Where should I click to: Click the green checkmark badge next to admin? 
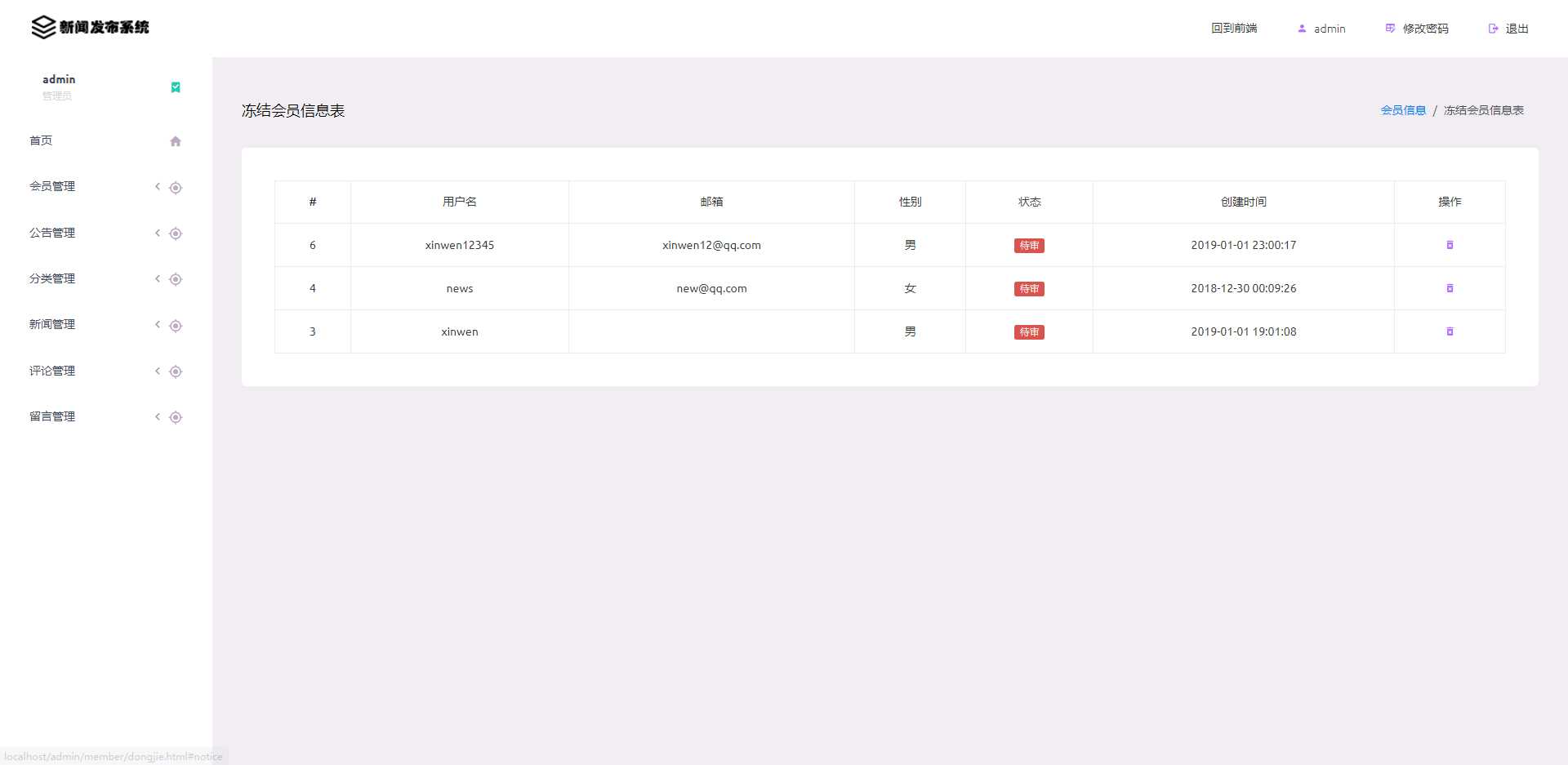[x=175, y=86]
